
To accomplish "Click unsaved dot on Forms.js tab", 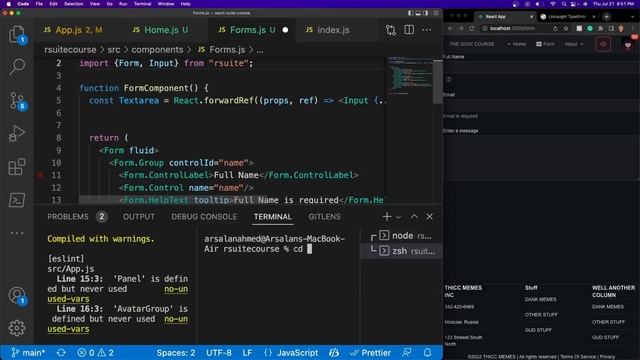I will click(x=285, y=30).
